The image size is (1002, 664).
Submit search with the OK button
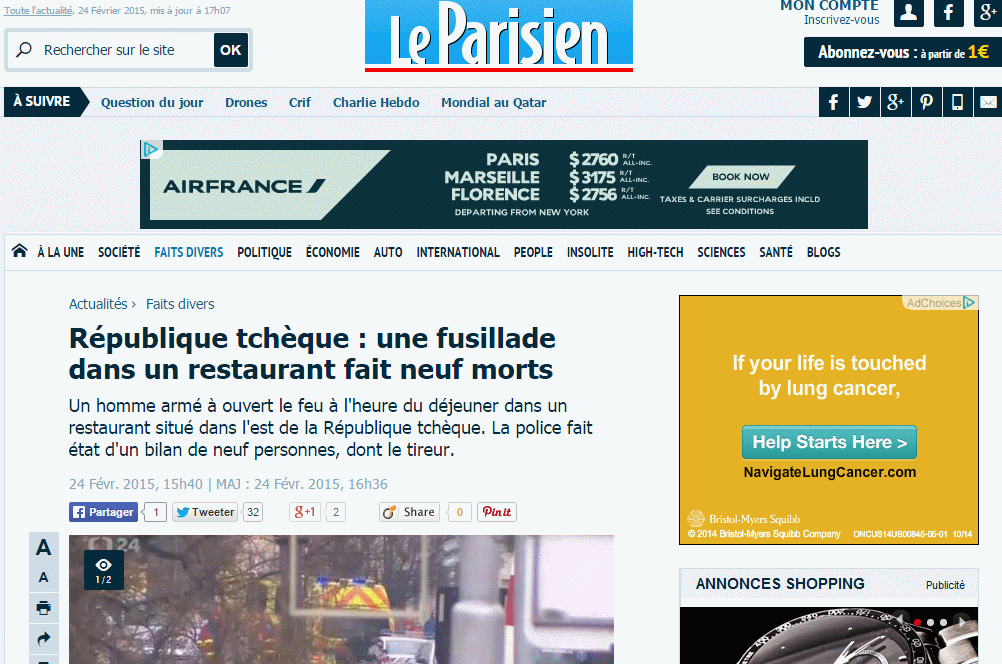[231, 50]
